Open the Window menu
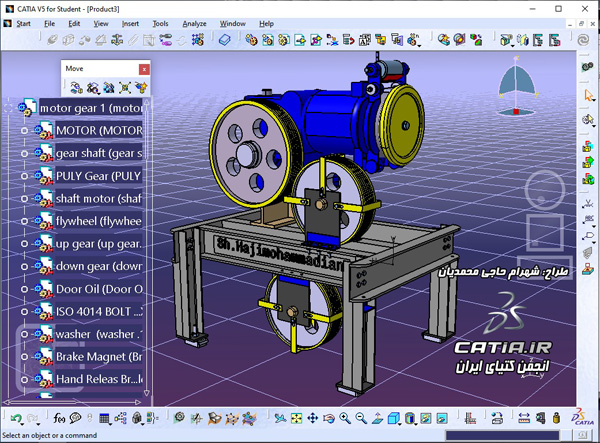Viewport: 600px width, 443px height. coord(232,24)
